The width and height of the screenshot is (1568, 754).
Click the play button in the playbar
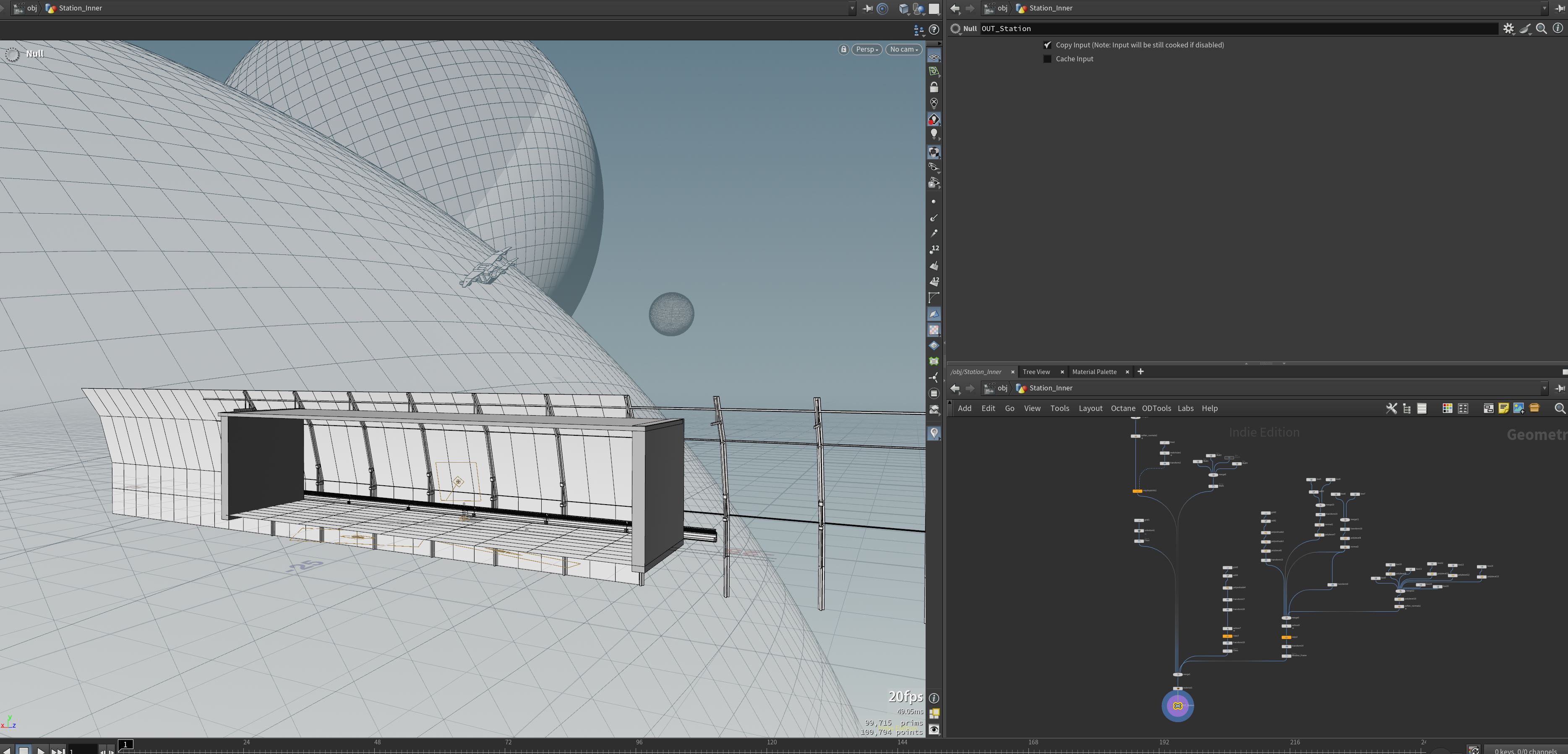point(41,750)
